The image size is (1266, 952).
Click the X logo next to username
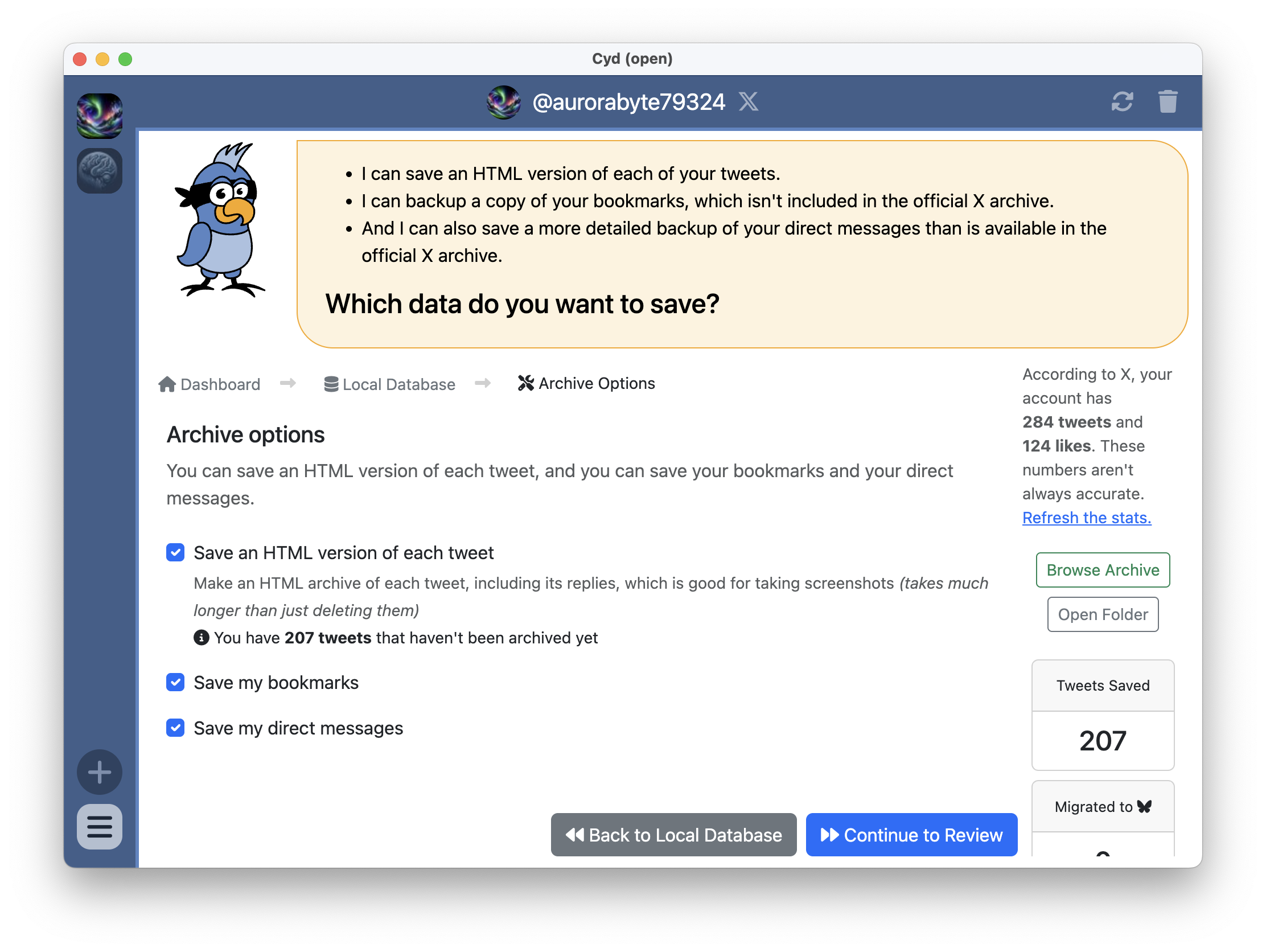click(747, 102)
